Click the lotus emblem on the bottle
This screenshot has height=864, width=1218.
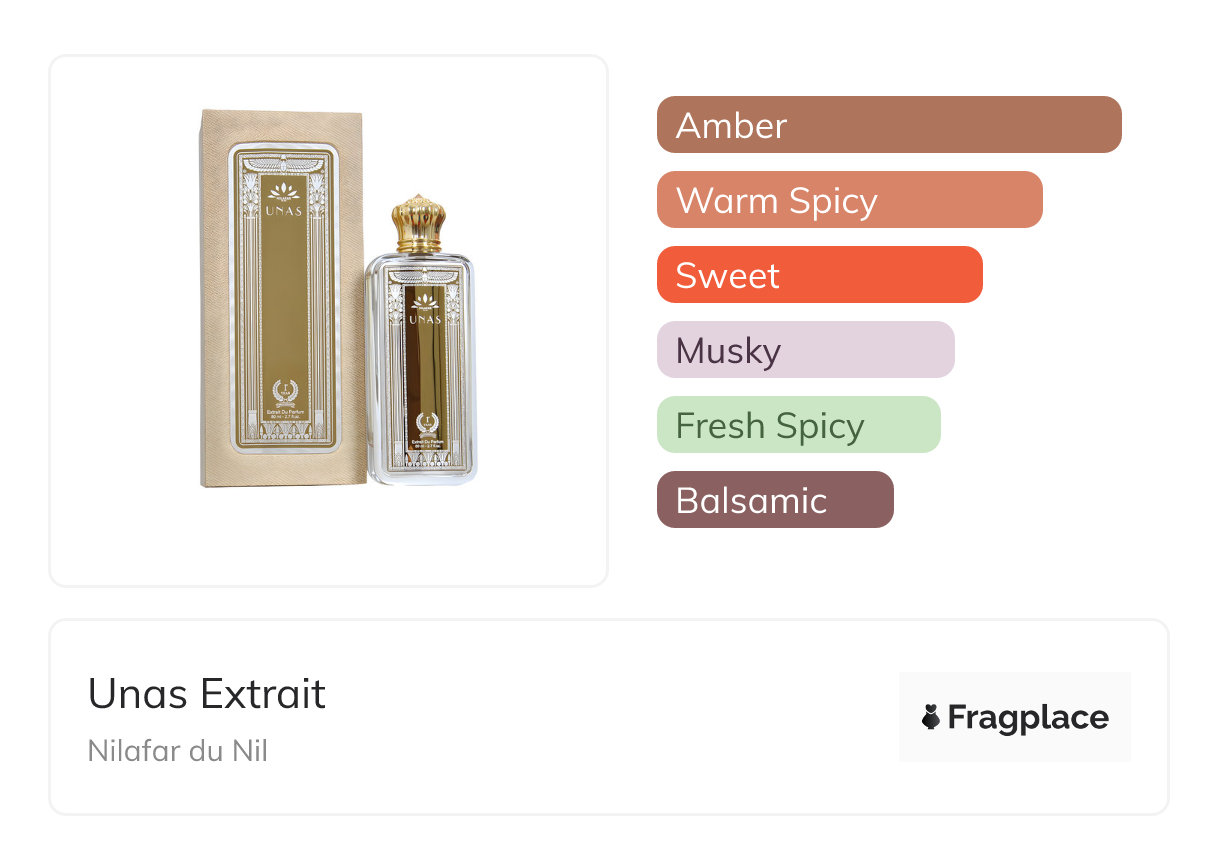click(424, 301)
